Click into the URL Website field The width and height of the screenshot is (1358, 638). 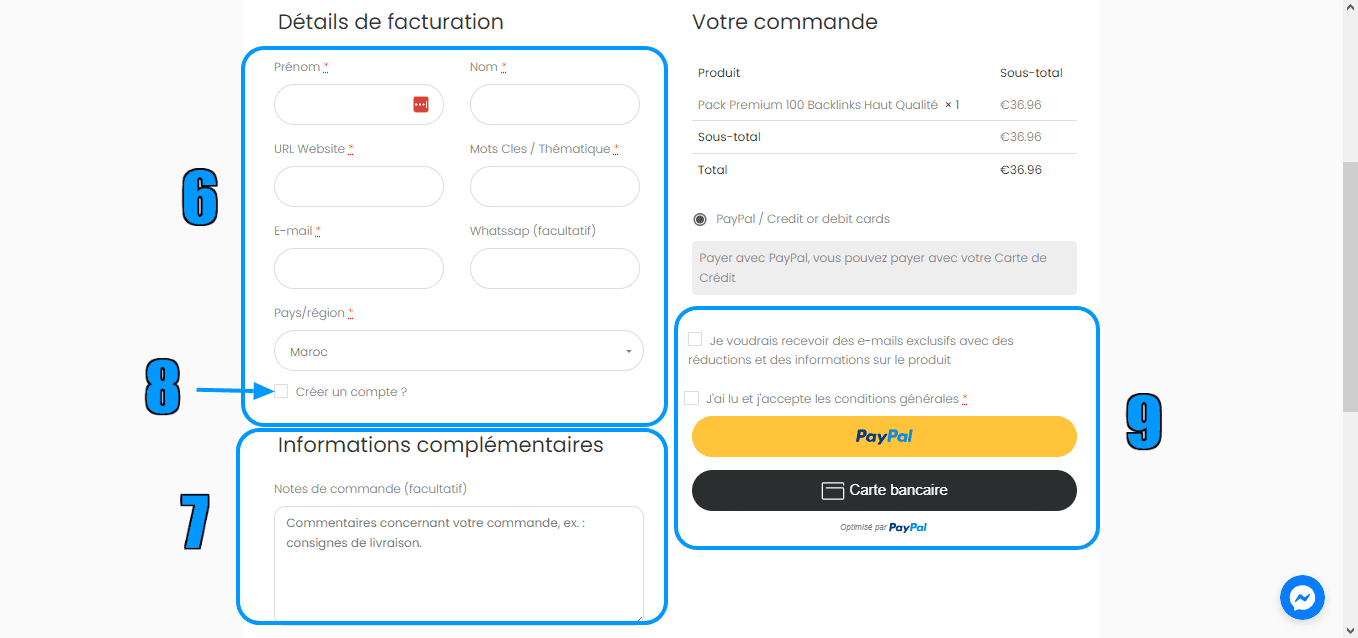359,187
